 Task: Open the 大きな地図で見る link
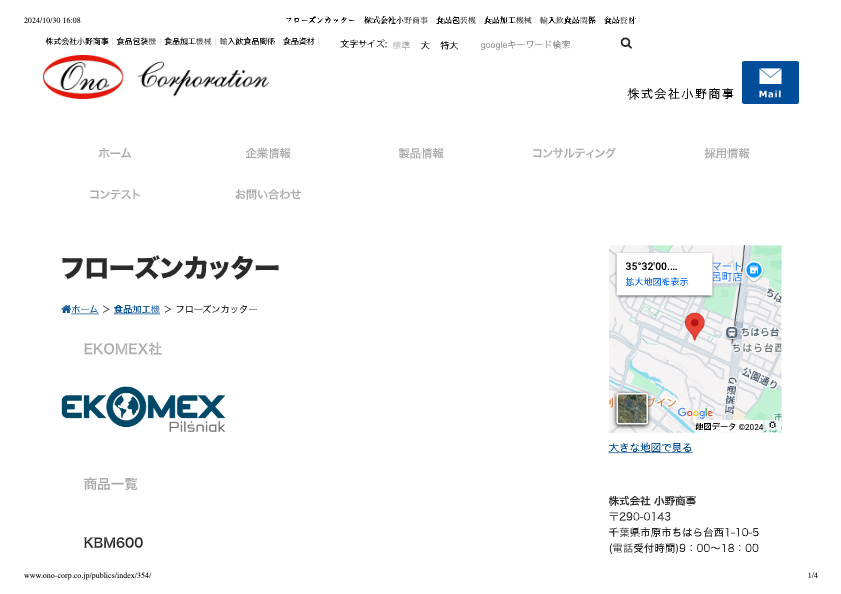pos(651,448)
